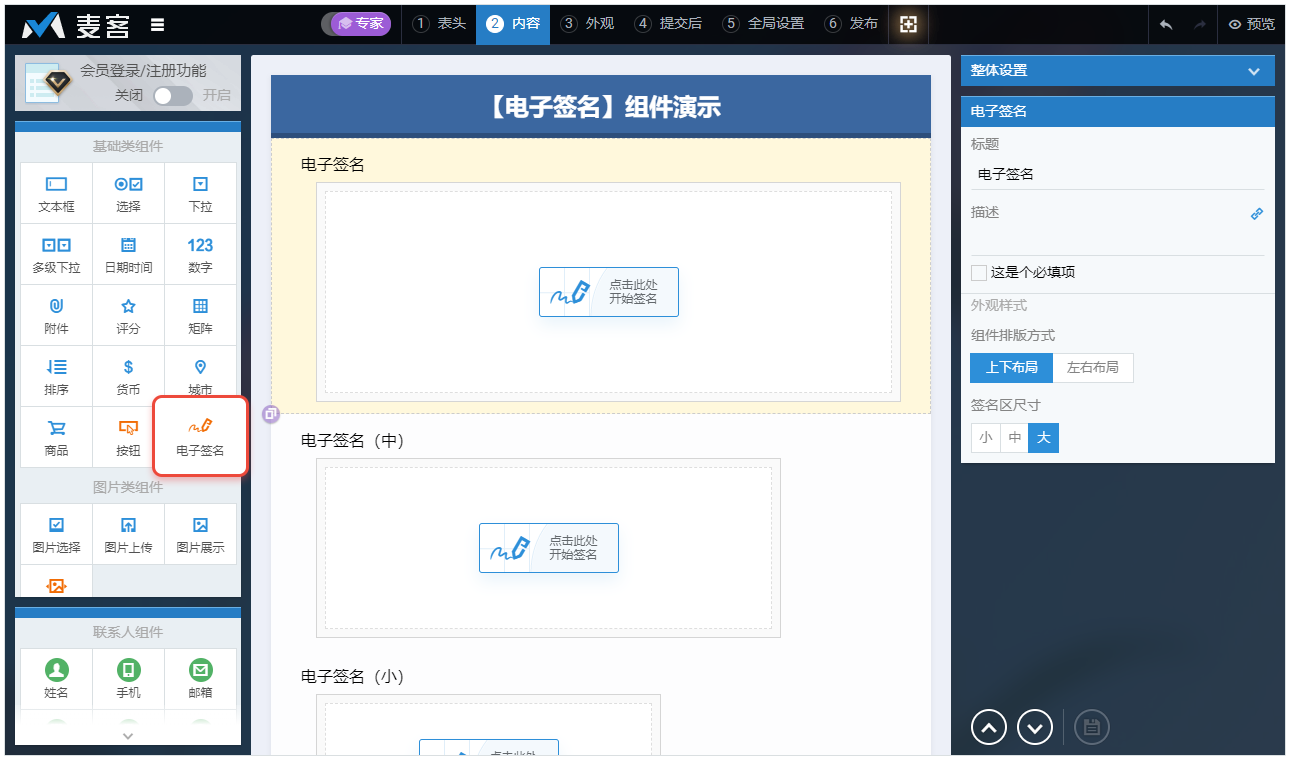Add a 附件 attachment component
The image size is (1290, 760).
(57, 316)
